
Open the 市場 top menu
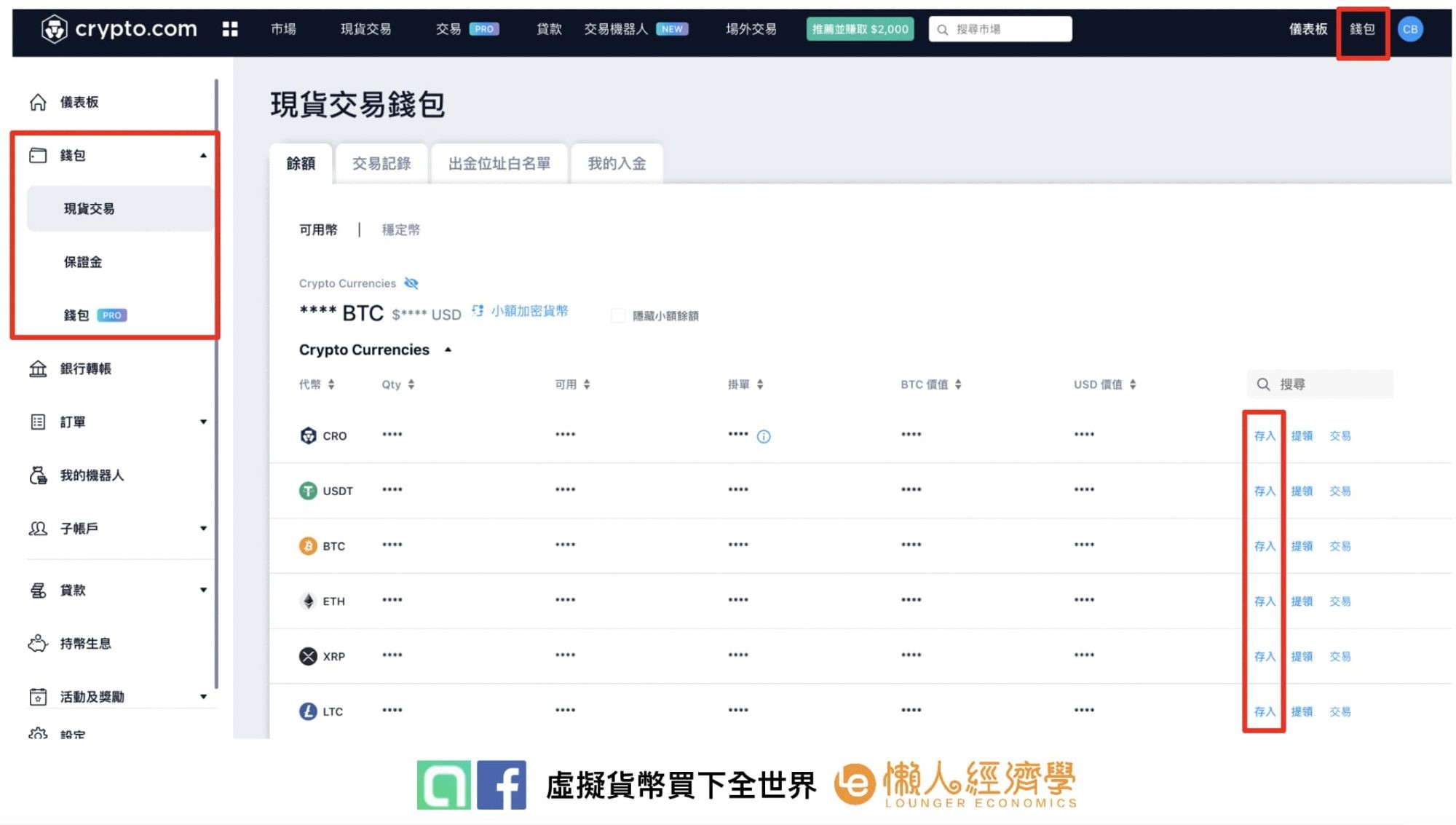coord(283,29)
